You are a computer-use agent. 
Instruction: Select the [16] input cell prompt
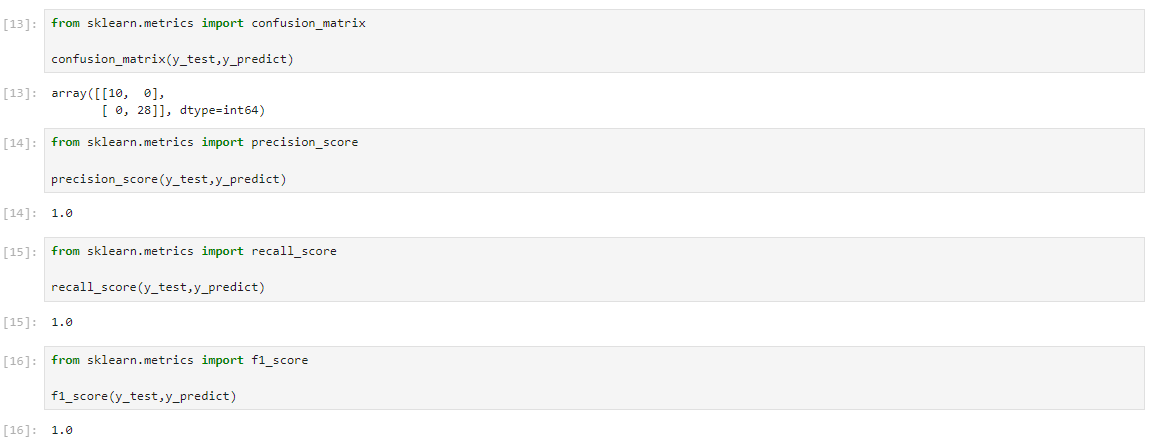click(20, 361)
